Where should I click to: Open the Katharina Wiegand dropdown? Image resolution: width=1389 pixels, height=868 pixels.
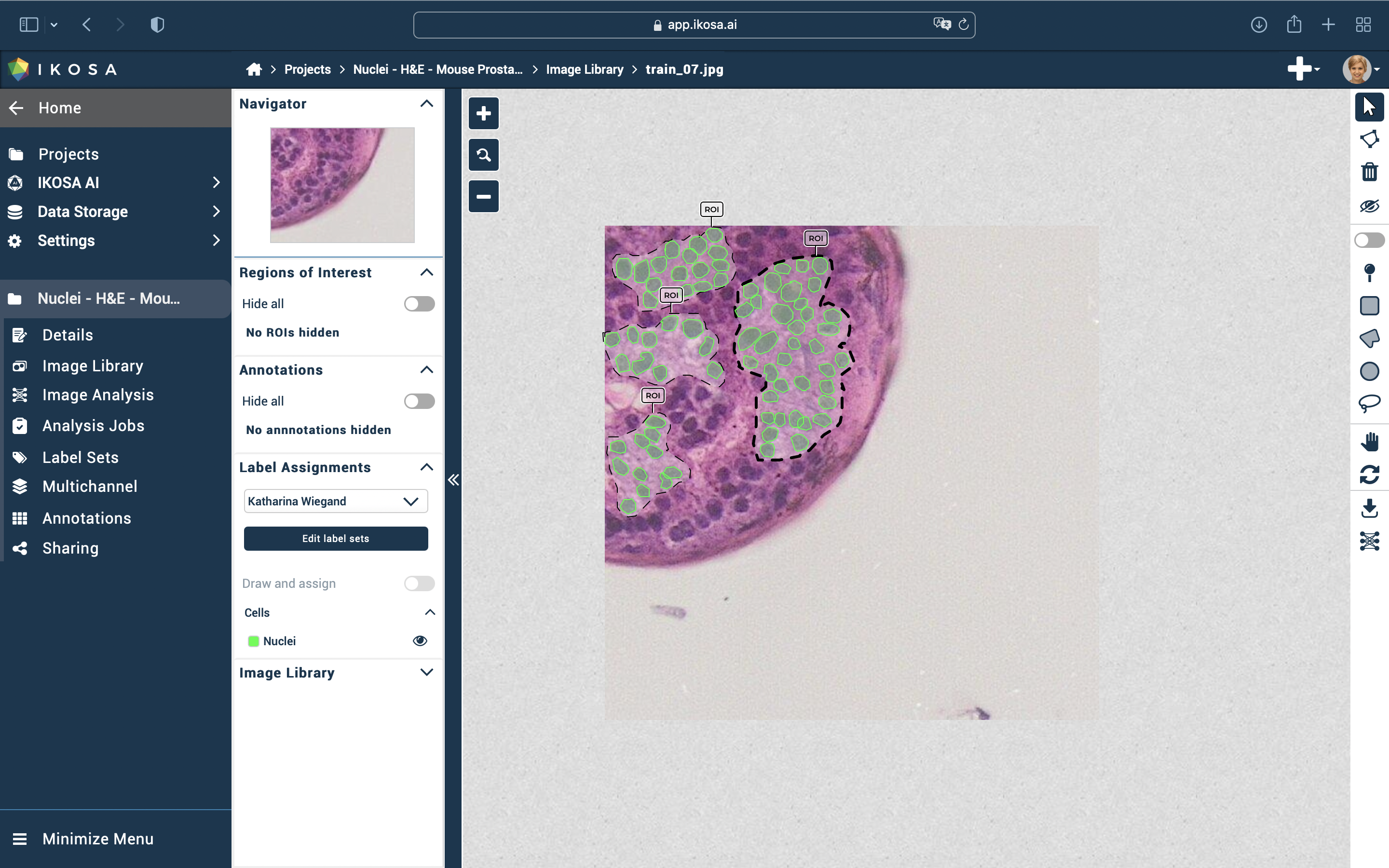tap(336, 501)
